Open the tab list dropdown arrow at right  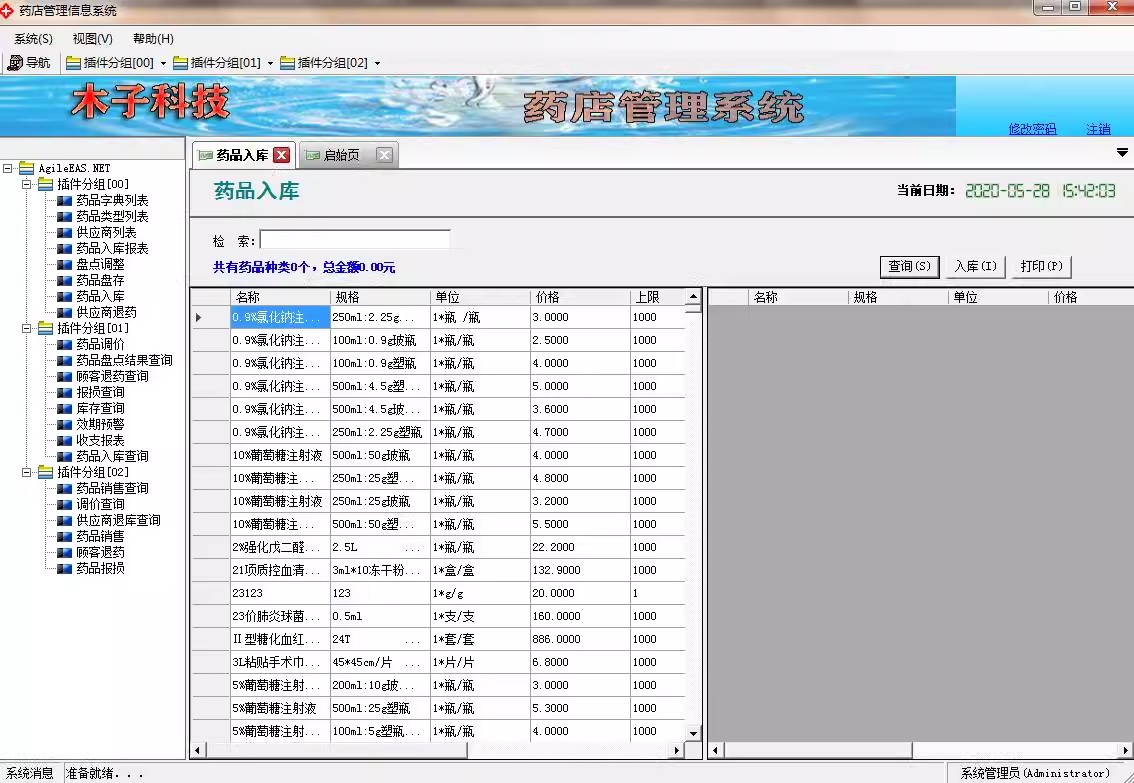click(x=1122, y=153)
